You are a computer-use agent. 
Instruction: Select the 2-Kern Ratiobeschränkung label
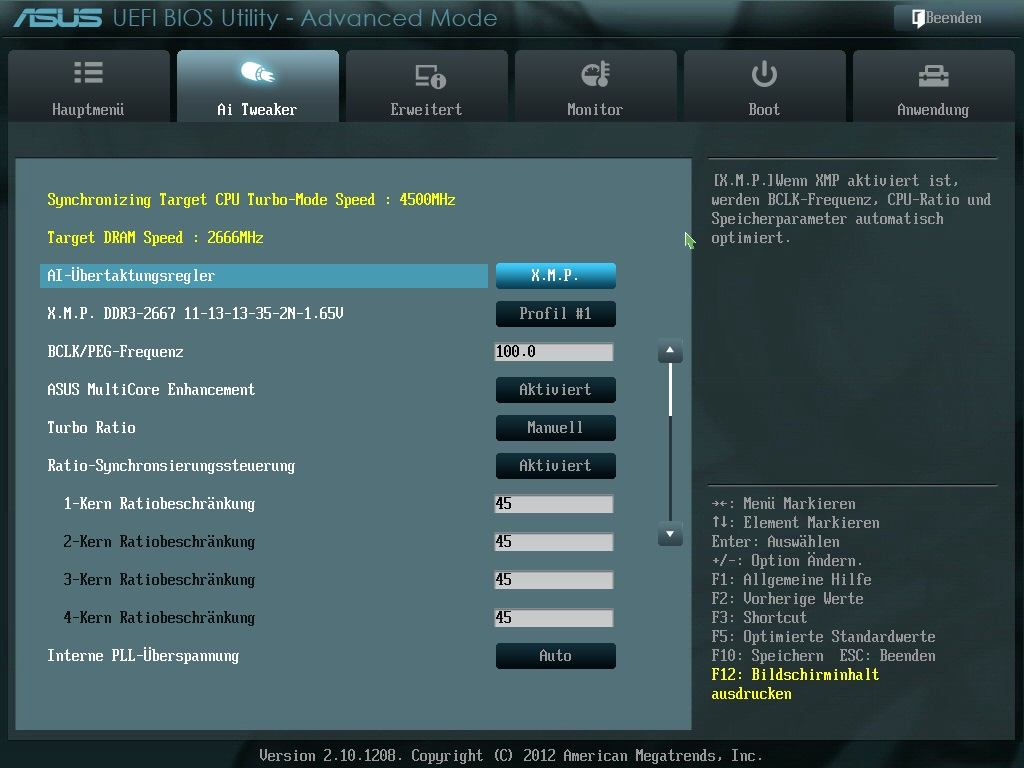pos(159,541)
